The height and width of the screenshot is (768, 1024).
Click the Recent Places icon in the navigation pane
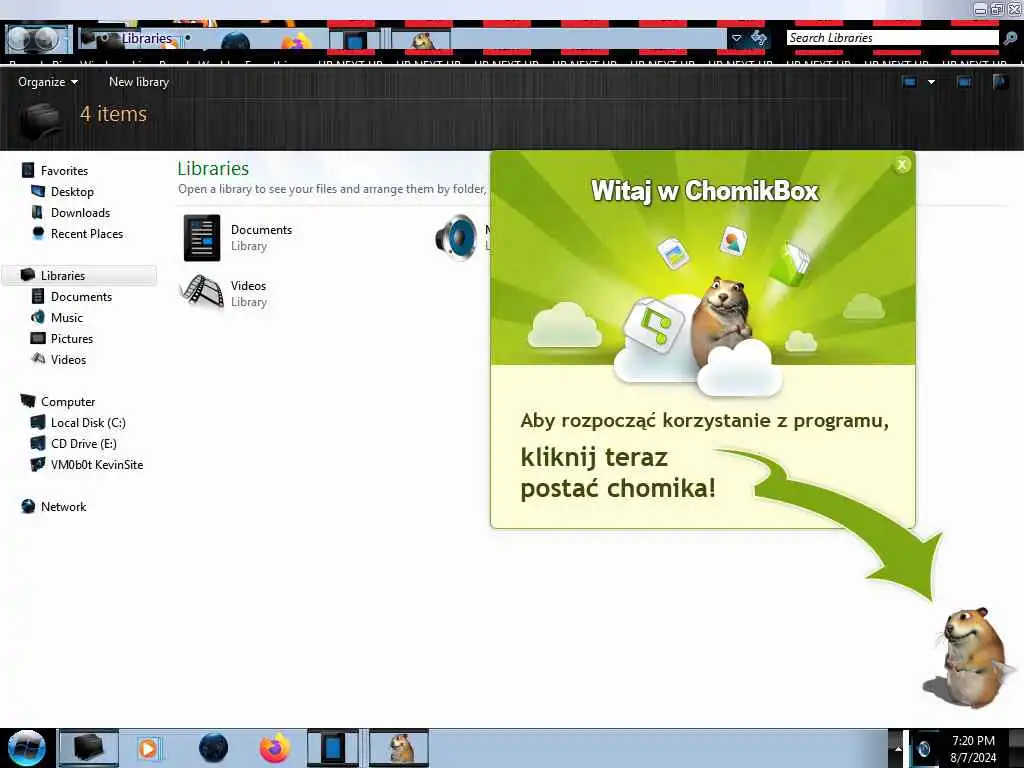39,233
